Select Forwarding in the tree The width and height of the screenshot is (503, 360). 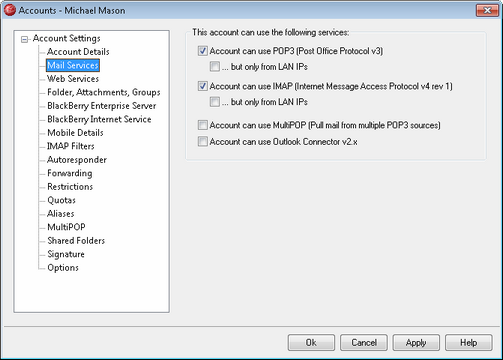tap(70, 173)
